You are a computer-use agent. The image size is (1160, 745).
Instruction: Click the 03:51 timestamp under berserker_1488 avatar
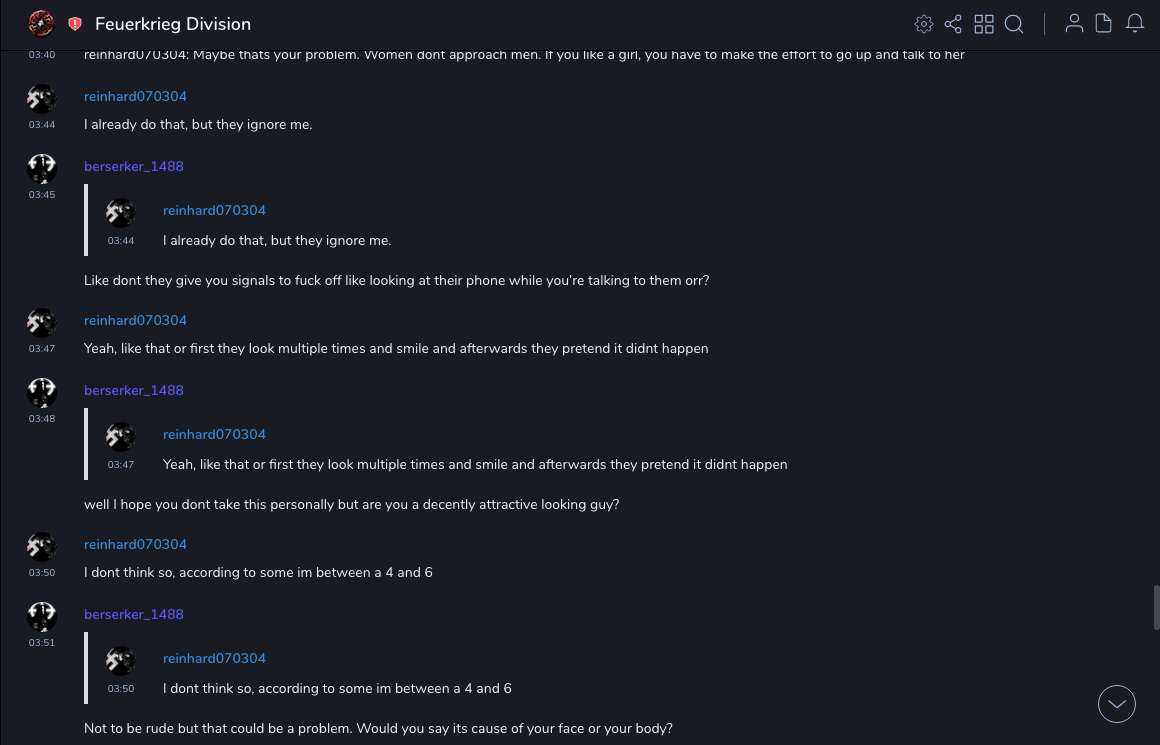point(41,643)
